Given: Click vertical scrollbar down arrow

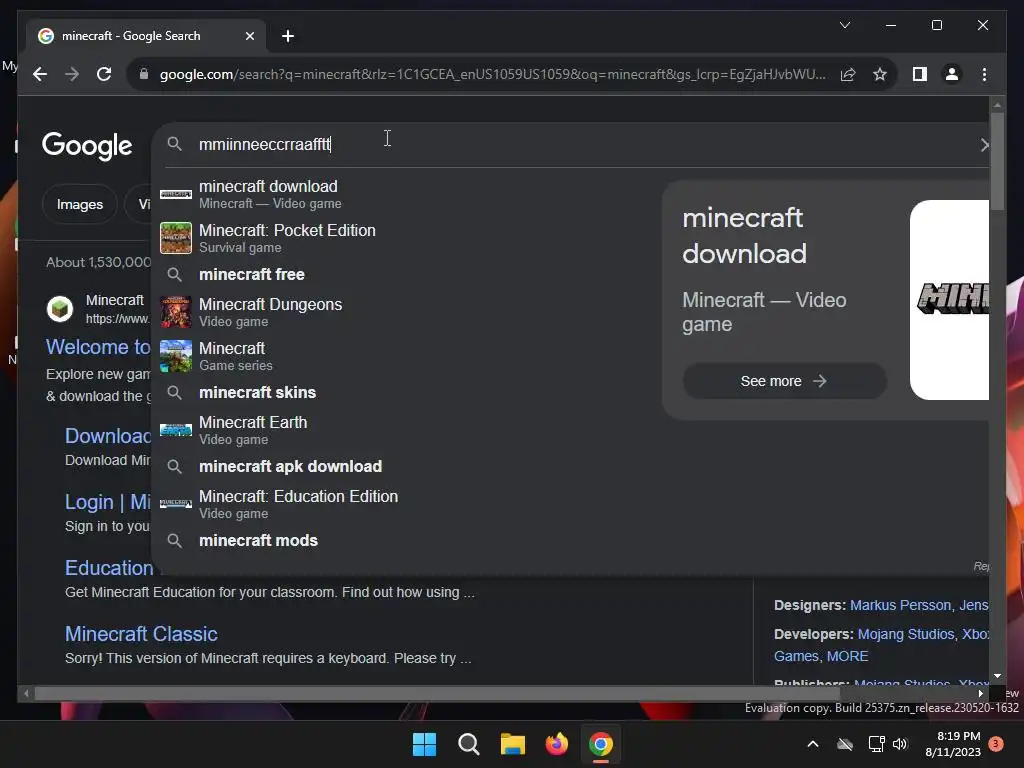Looking at the screenshot, I should click(997, 676).
